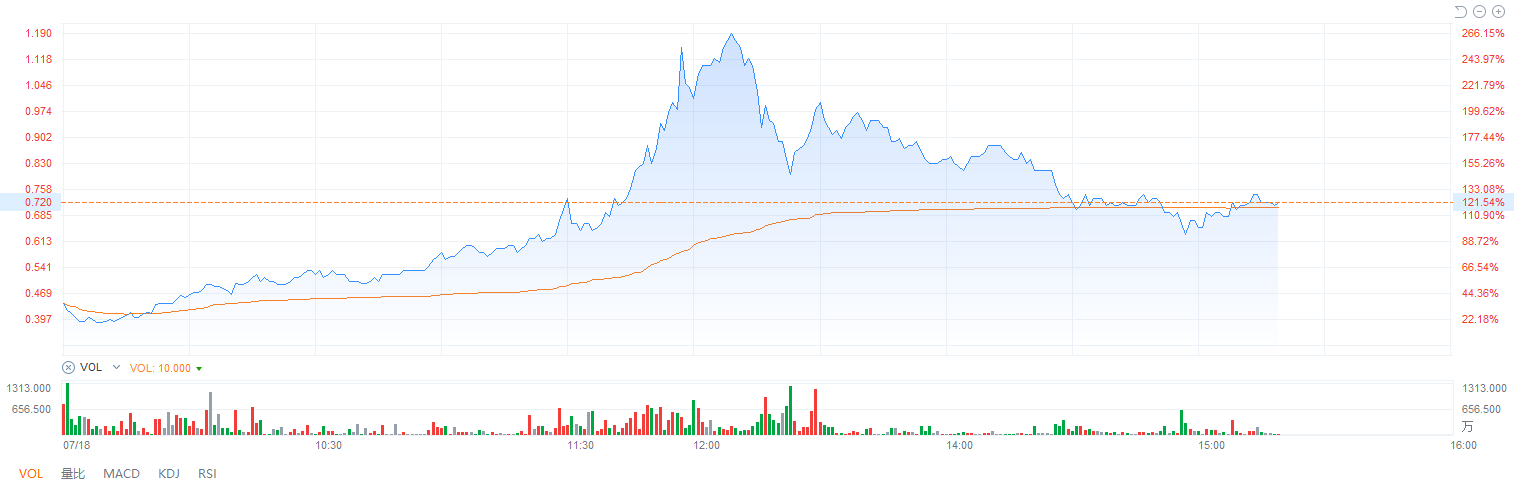Expand the VOL indicator dropdown chevron
The image size is (1514, 492).
point(116,367)
